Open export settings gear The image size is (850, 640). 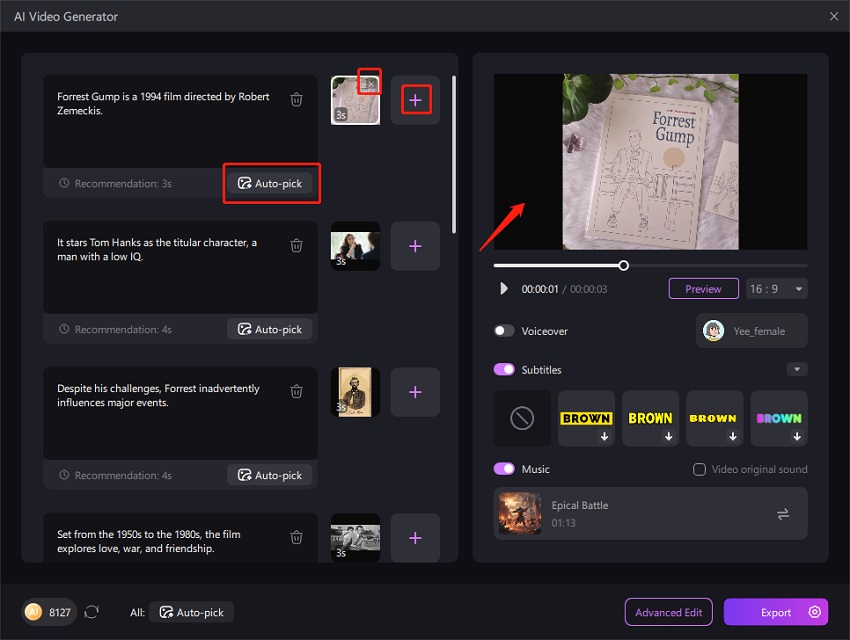point(814,612)
